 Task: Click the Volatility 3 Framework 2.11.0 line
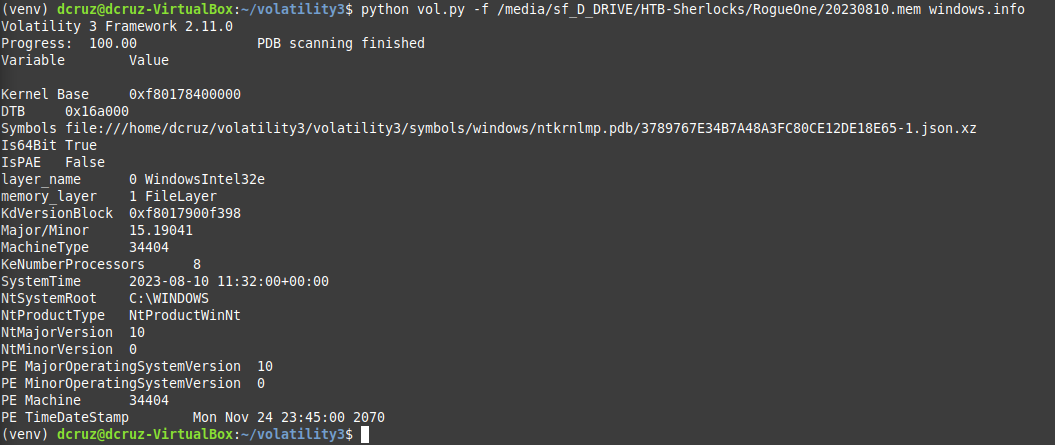pyautogui.click(x=117, y=26)
